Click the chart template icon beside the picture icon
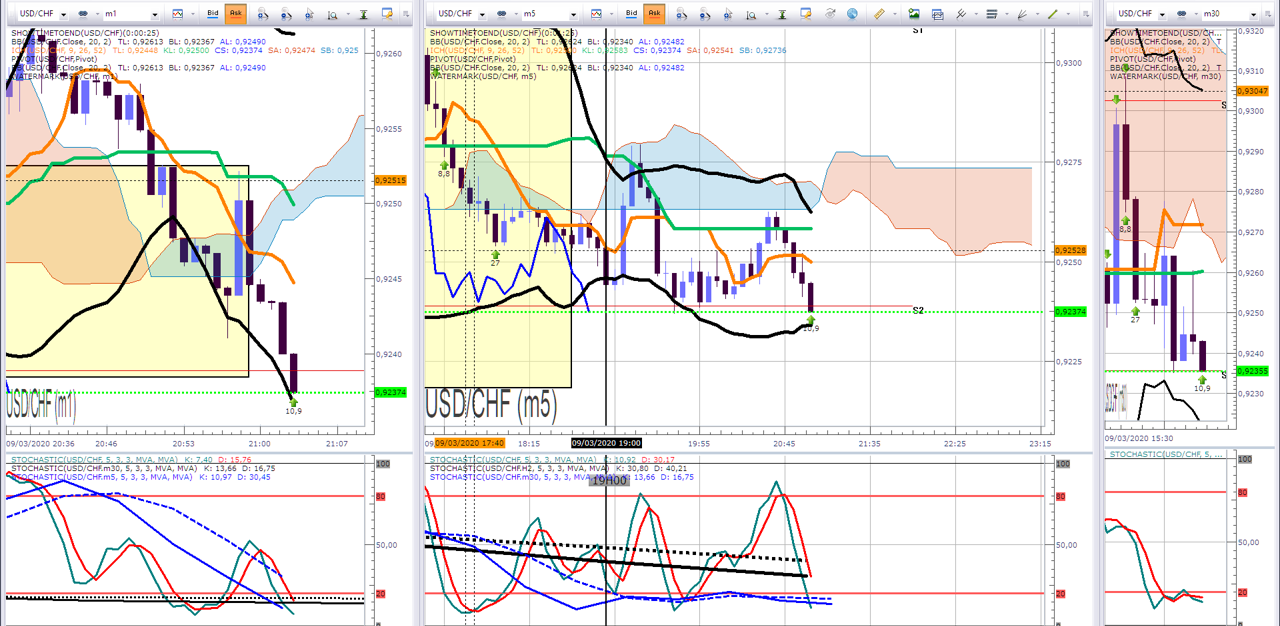The width and height of the screenshot is (1280, 626). point(937,14)
